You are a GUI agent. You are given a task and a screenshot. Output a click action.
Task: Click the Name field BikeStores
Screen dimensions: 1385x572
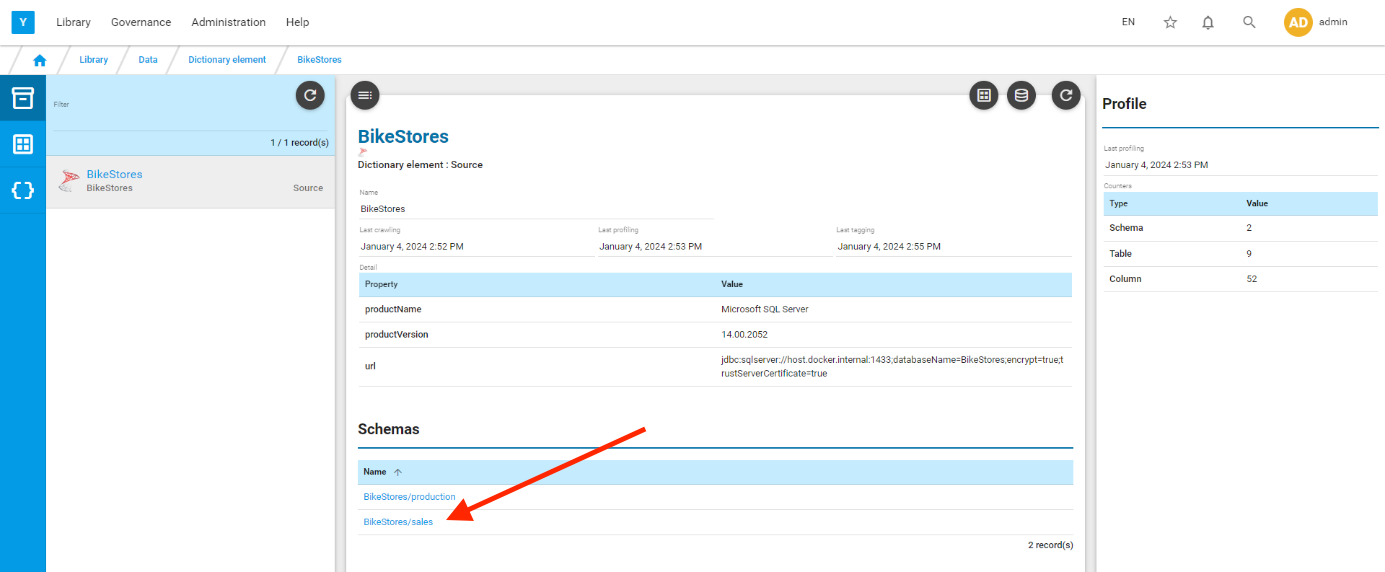(536, 209)
